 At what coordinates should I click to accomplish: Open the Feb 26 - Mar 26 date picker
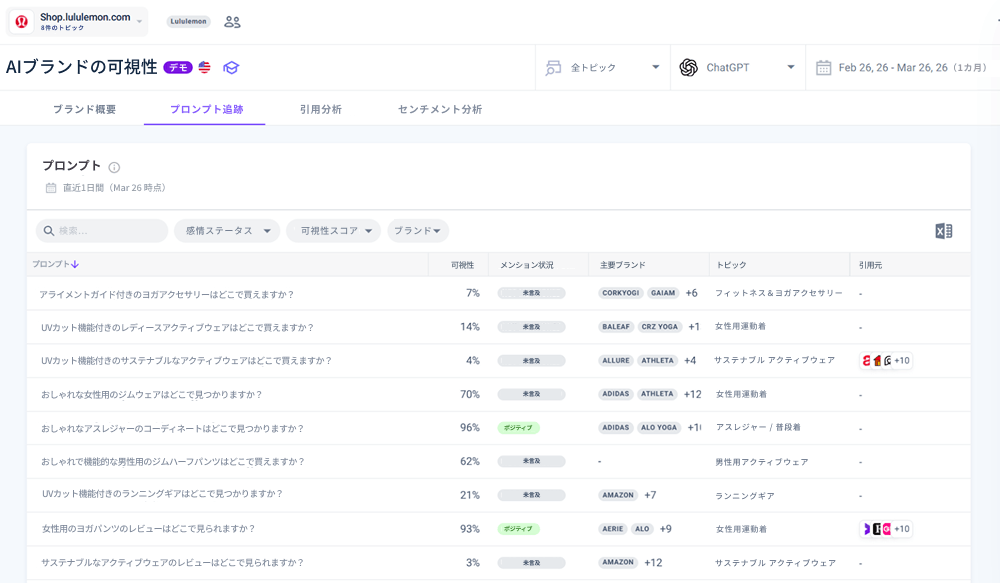(x=902, y=68)
